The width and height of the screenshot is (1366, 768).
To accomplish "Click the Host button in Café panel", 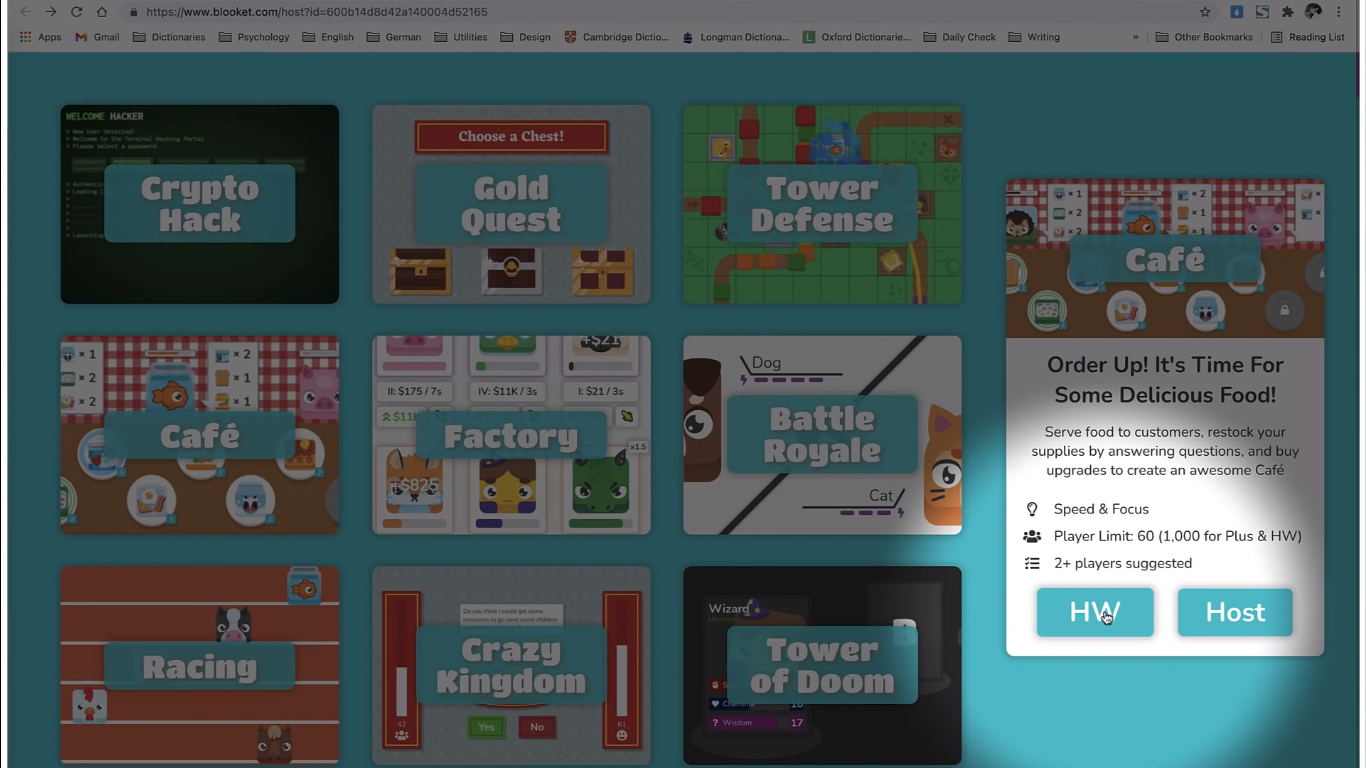I will [1235, 612].
